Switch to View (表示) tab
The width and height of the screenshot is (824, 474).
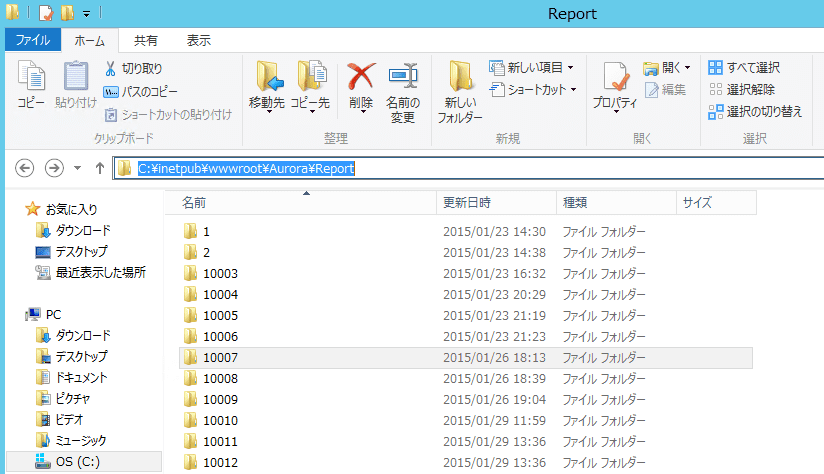199,40
